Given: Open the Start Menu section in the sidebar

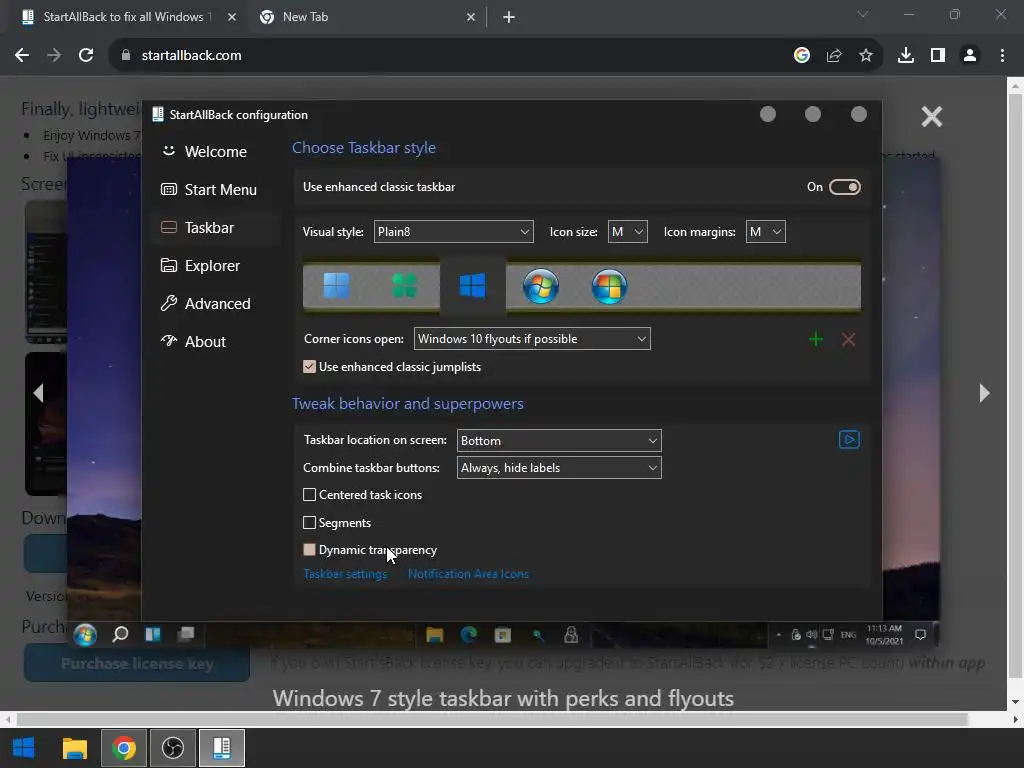Looking at the screenshot, I should pos(215,189).
